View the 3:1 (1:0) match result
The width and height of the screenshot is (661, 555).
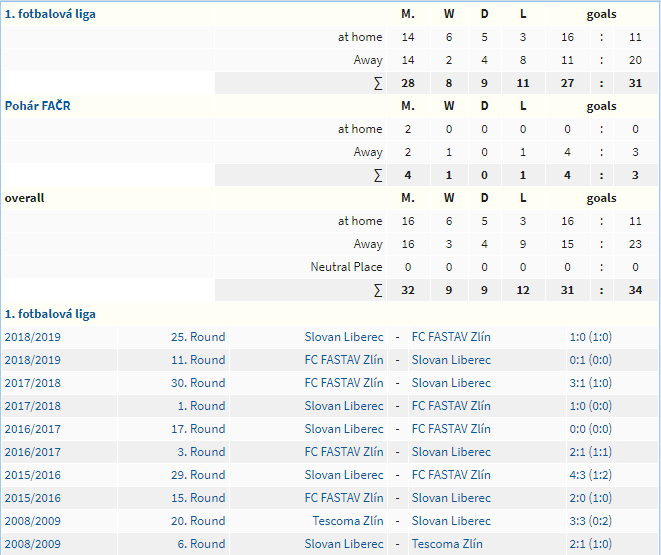coord(589,383)
